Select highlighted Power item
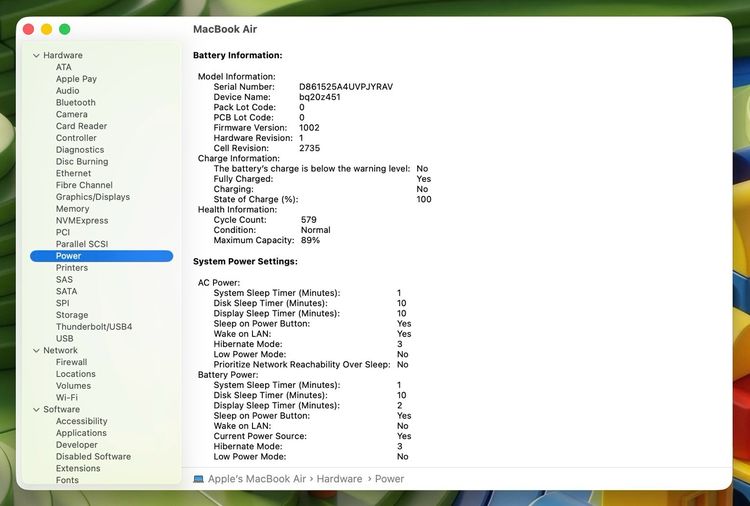 [101, 256]
